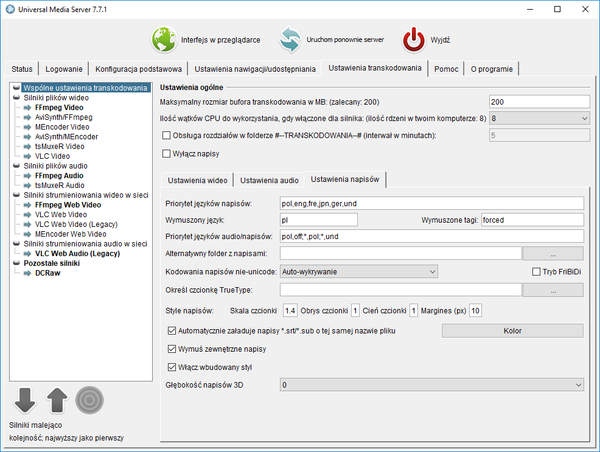The image size is (600, 452).
Task: Select the Ustawienia wideo sub-tab
Action: [197, 180]
